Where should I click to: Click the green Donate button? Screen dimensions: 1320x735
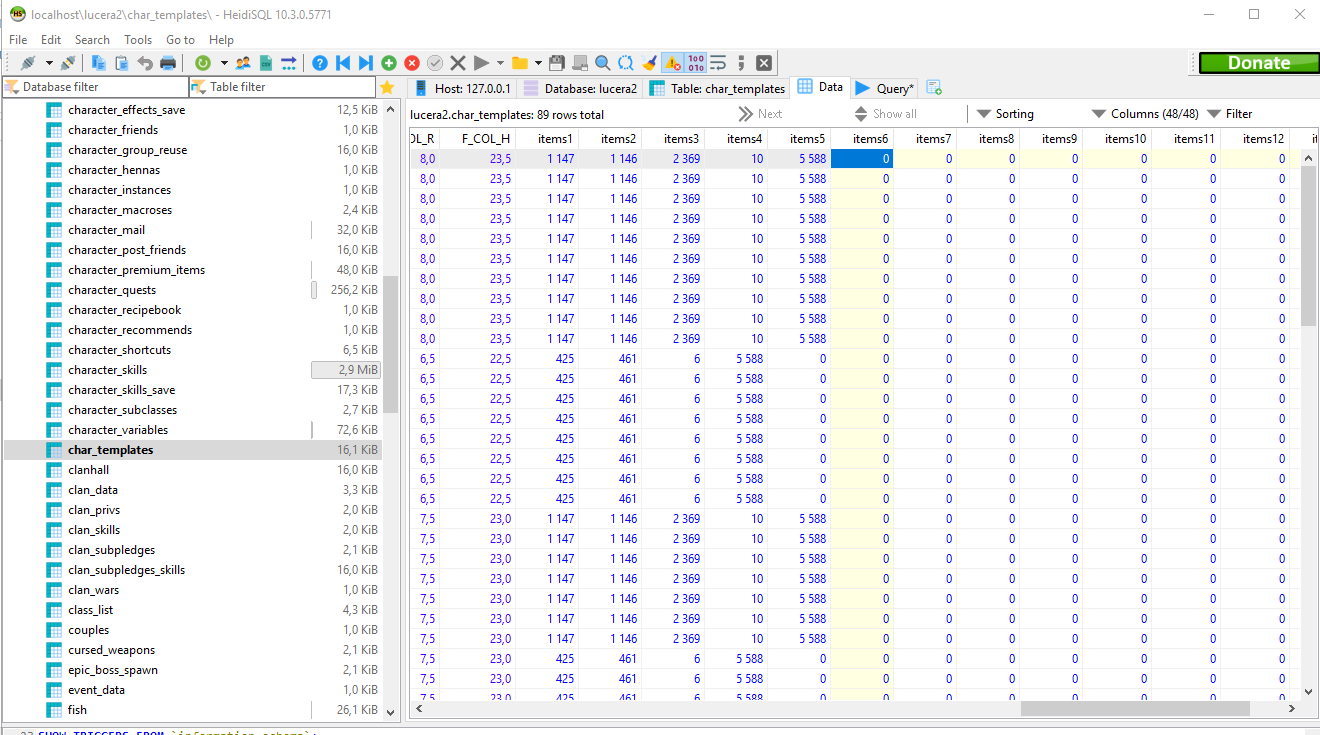tap(1258, 63)
